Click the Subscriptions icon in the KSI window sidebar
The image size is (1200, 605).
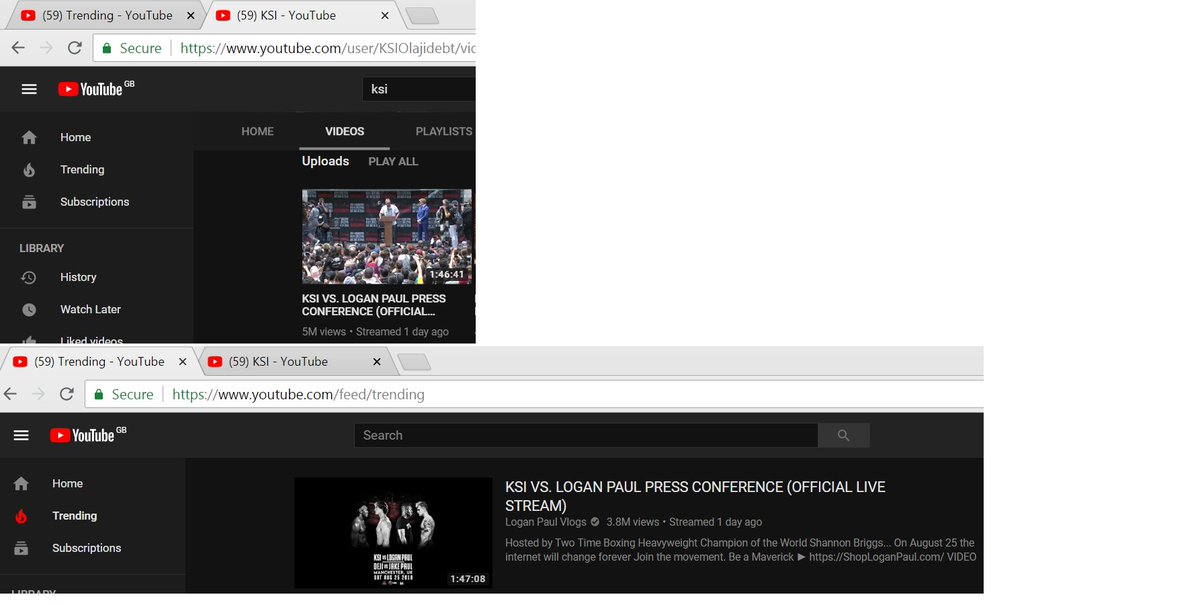pyautogui.click(x=29, y=201)
